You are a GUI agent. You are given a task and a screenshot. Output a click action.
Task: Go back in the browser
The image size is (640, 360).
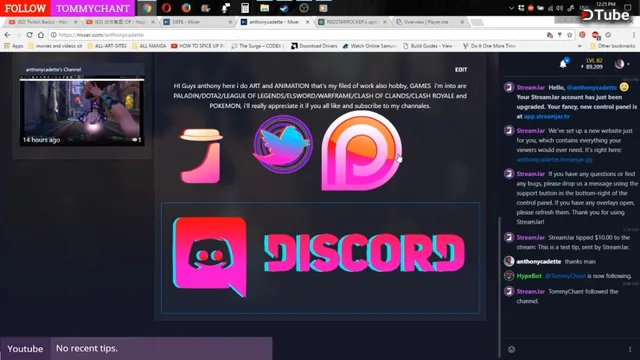(7, 35)
